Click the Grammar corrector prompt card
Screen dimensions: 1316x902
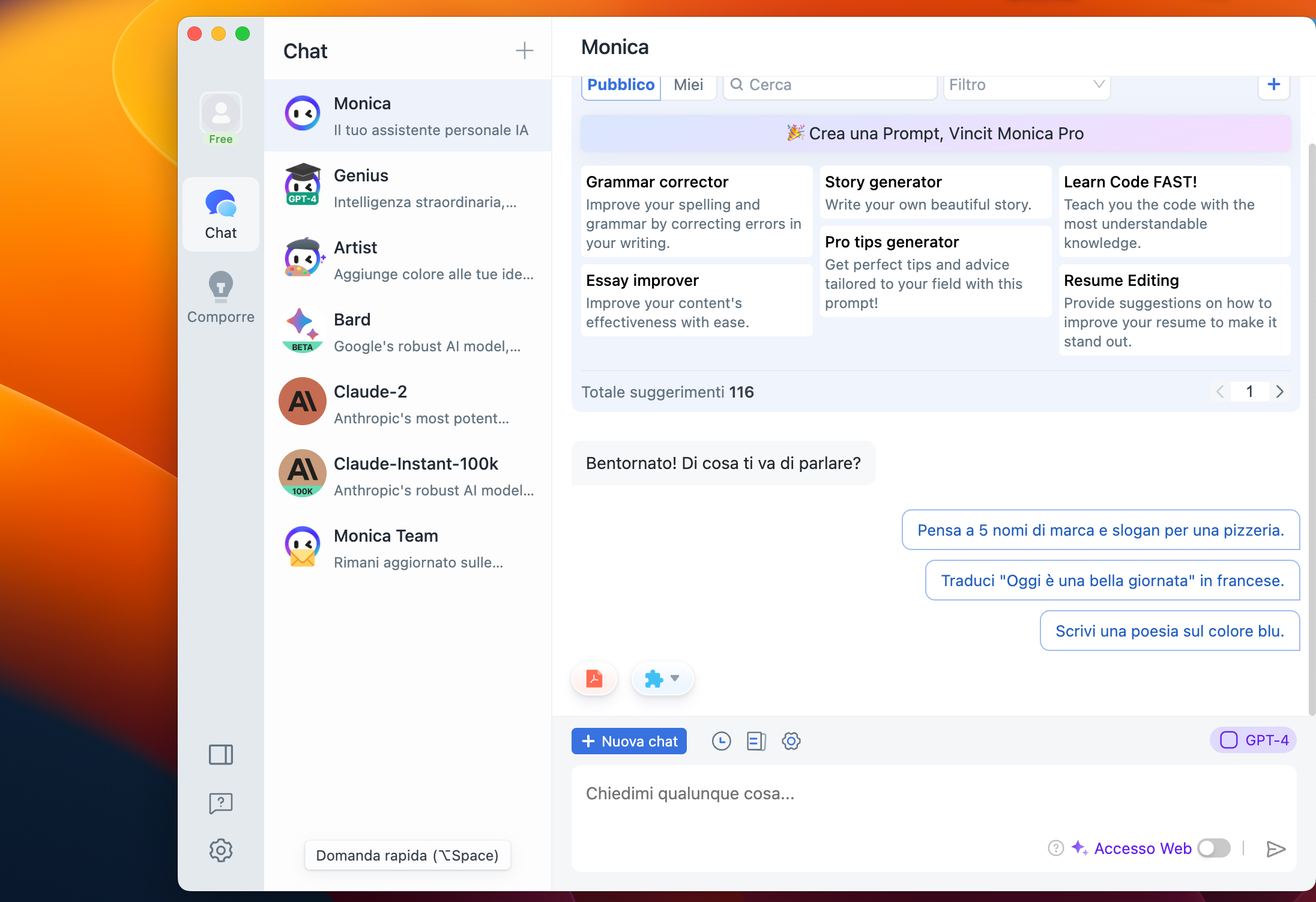click(x=695, y=212)
